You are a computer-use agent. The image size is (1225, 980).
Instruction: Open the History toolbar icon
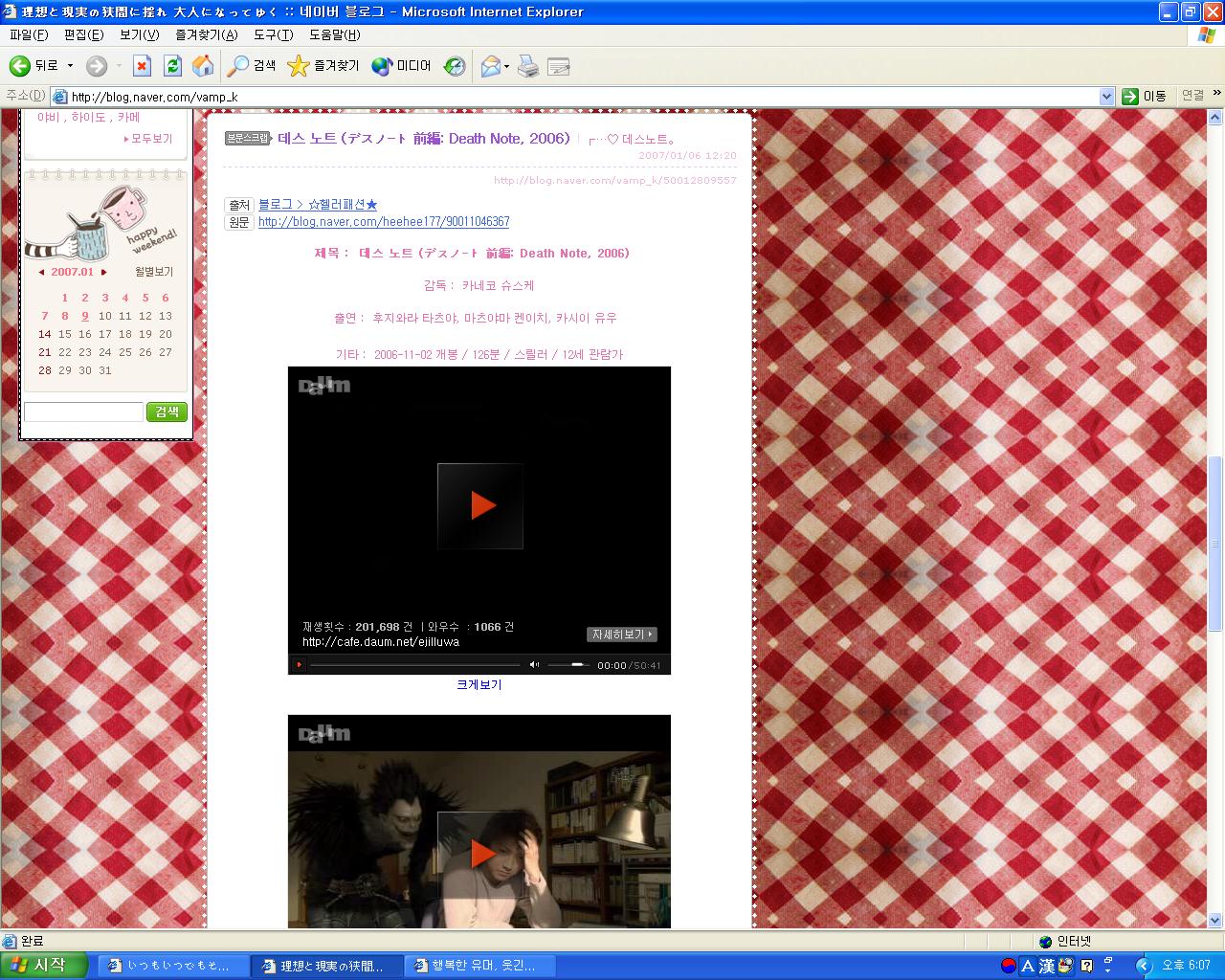click(x=455, y=66)
